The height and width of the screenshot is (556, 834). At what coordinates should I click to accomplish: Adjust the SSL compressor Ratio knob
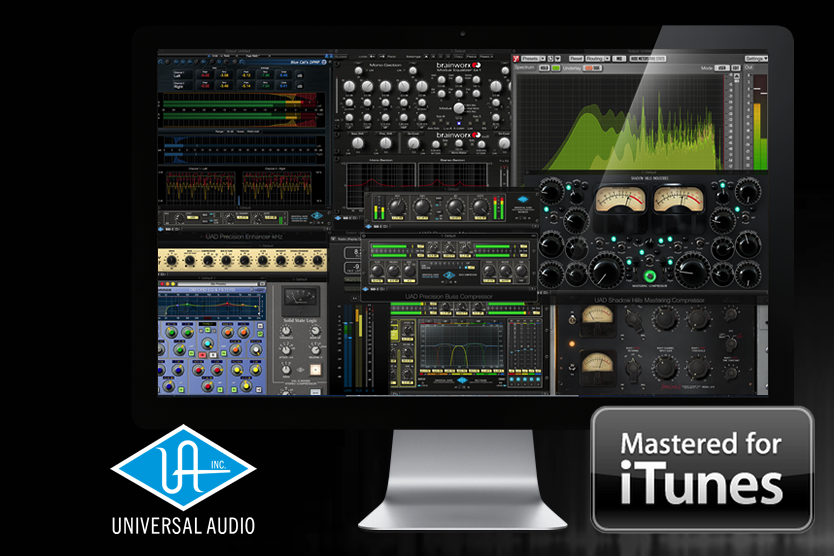tap(287, 368)
